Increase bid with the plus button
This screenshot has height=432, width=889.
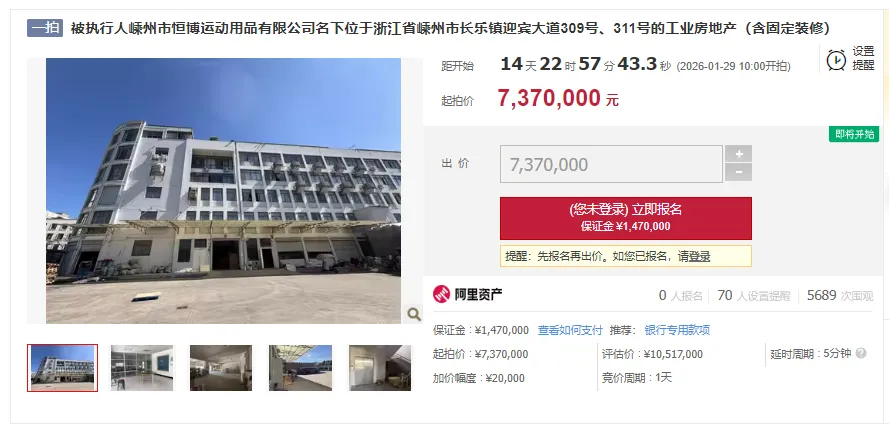[x=739, y=154]
